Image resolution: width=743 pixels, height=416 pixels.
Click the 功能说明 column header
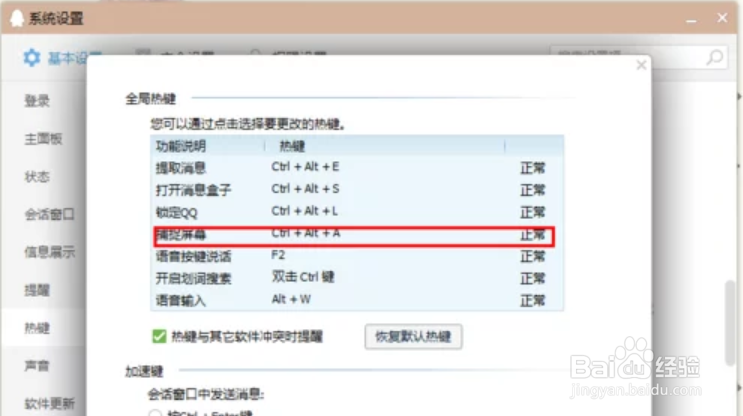[181, 146]
